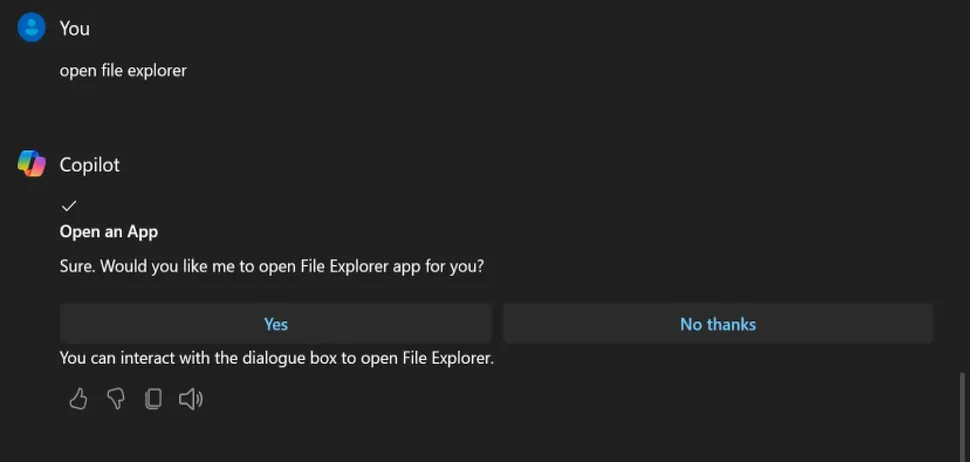Click 'You can interact with the dialogue box' text
970x462 pixels.
[277, 358]
